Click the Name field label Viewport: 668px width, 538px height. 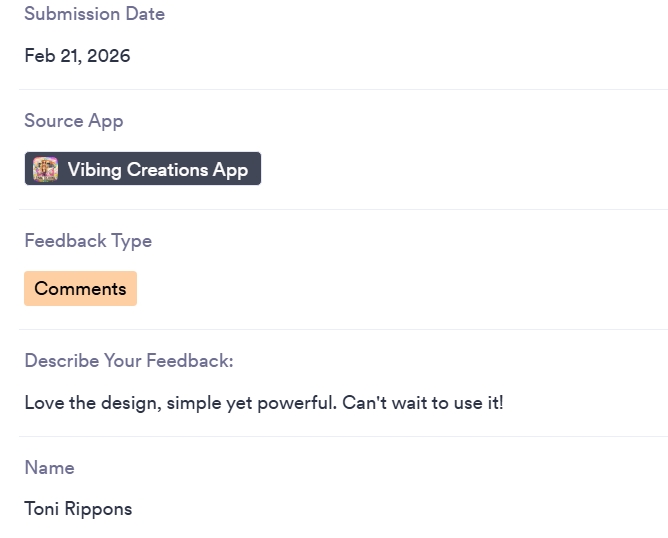[x=49, y=468]
